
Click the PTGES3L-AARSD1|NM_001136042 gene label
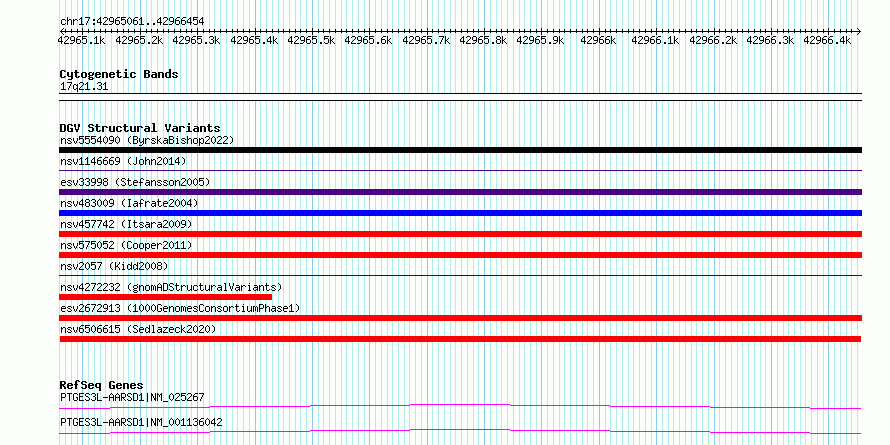(x=141, y=422)
